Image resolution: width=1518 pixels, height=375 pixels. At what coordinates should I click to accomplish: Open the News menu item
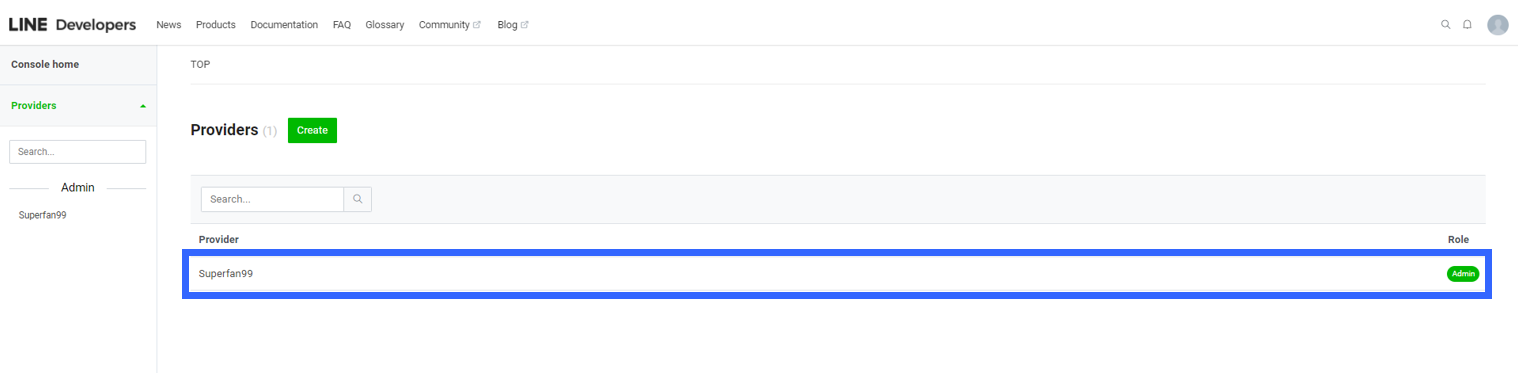pos(169,25)
